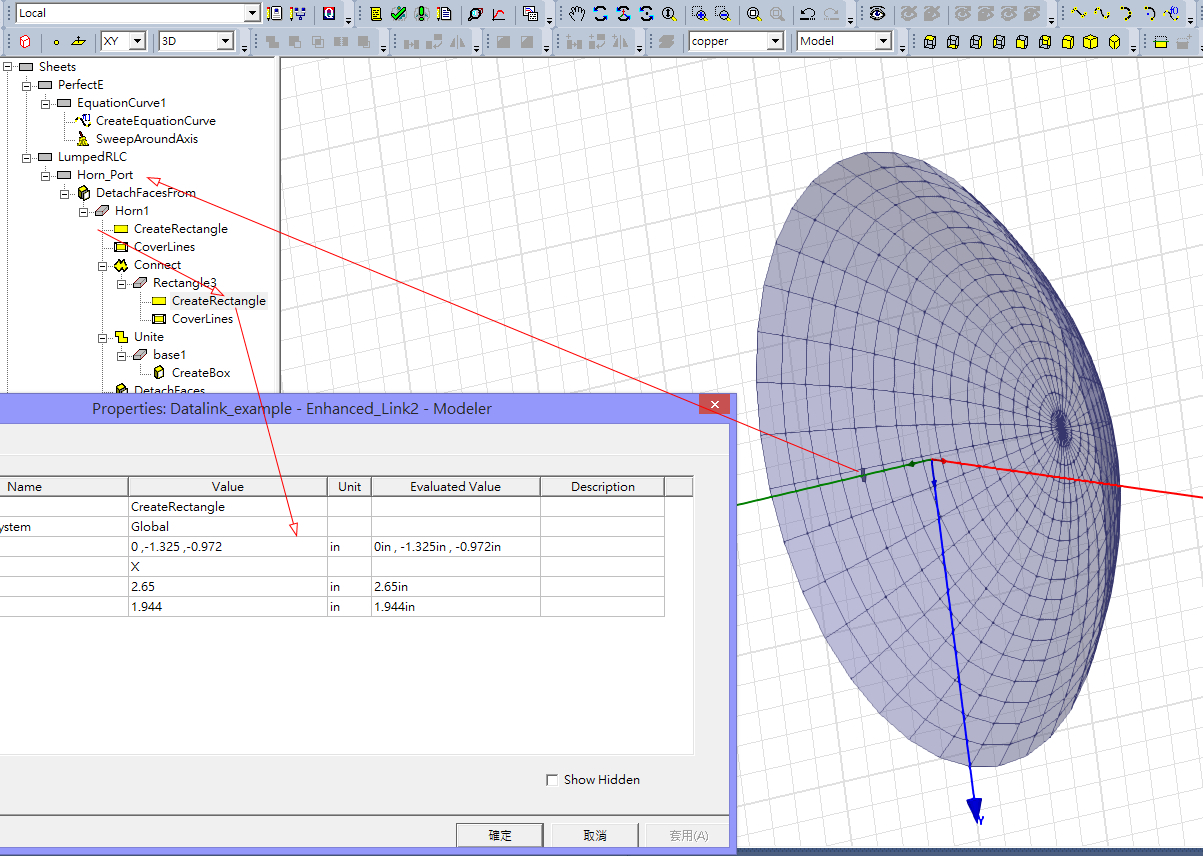Select the Horn1 tree item
This screenshot has height=856, width=1203.
click(132, 211)
